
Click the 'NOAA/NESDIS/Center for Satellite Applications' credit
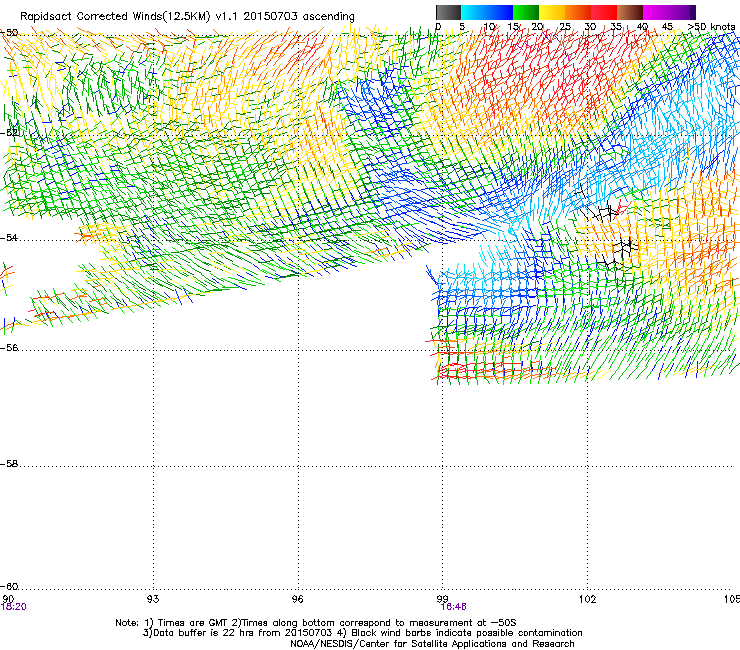432,644
